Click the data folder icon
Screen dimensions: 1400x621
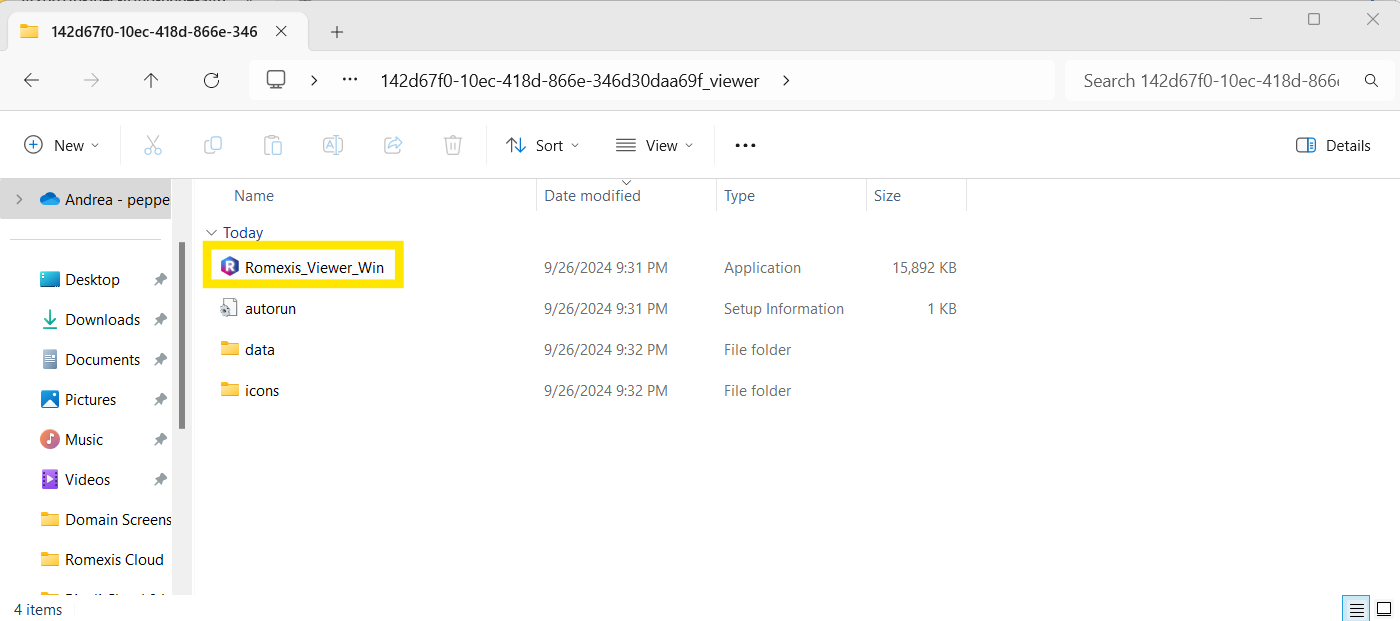(x=230, y=349)
